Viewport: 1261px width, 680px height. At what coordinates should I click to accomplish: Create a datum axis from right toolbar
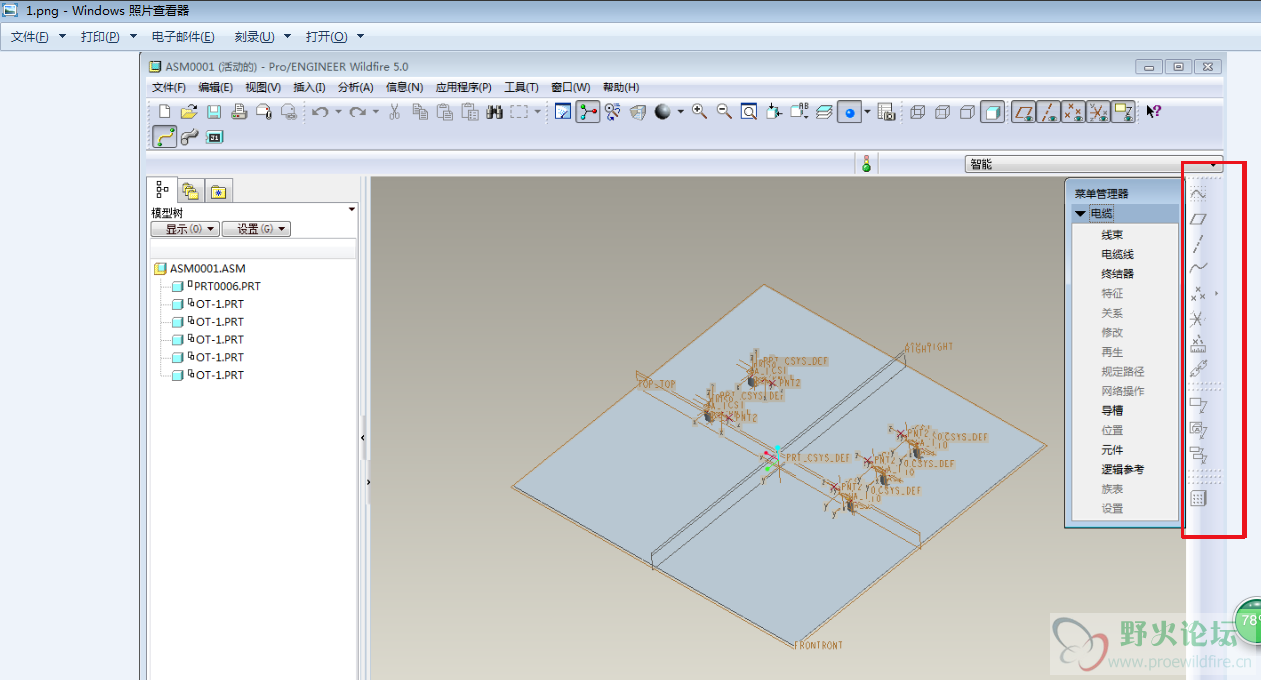coord(1198,244)
